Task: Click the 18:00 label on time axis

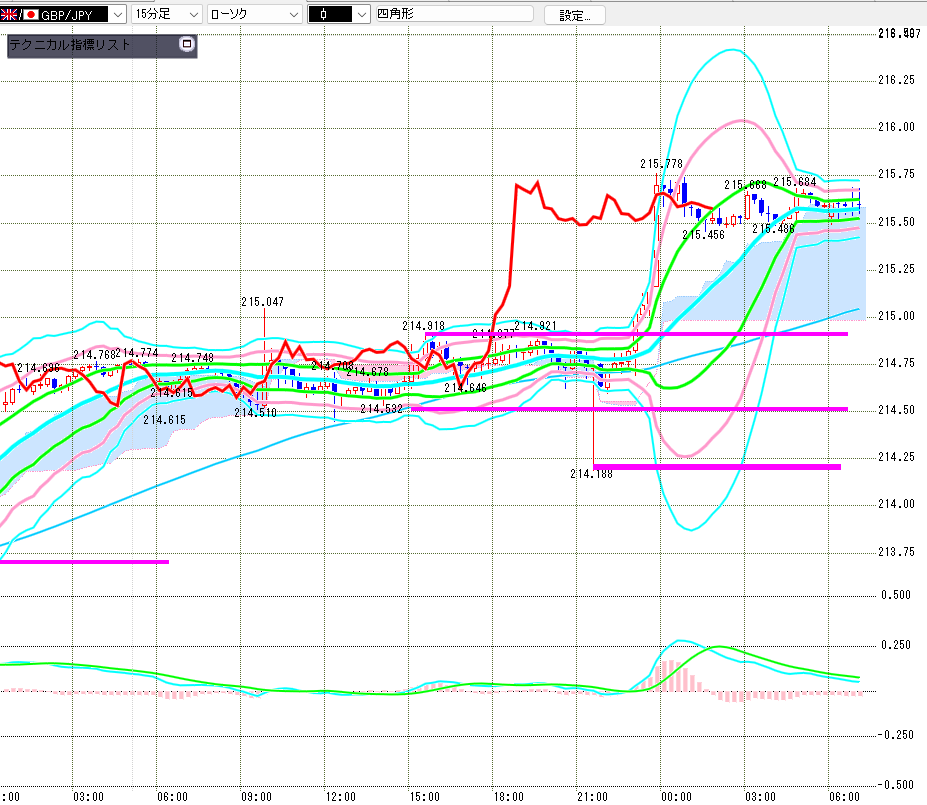Action: click(508, 797)
